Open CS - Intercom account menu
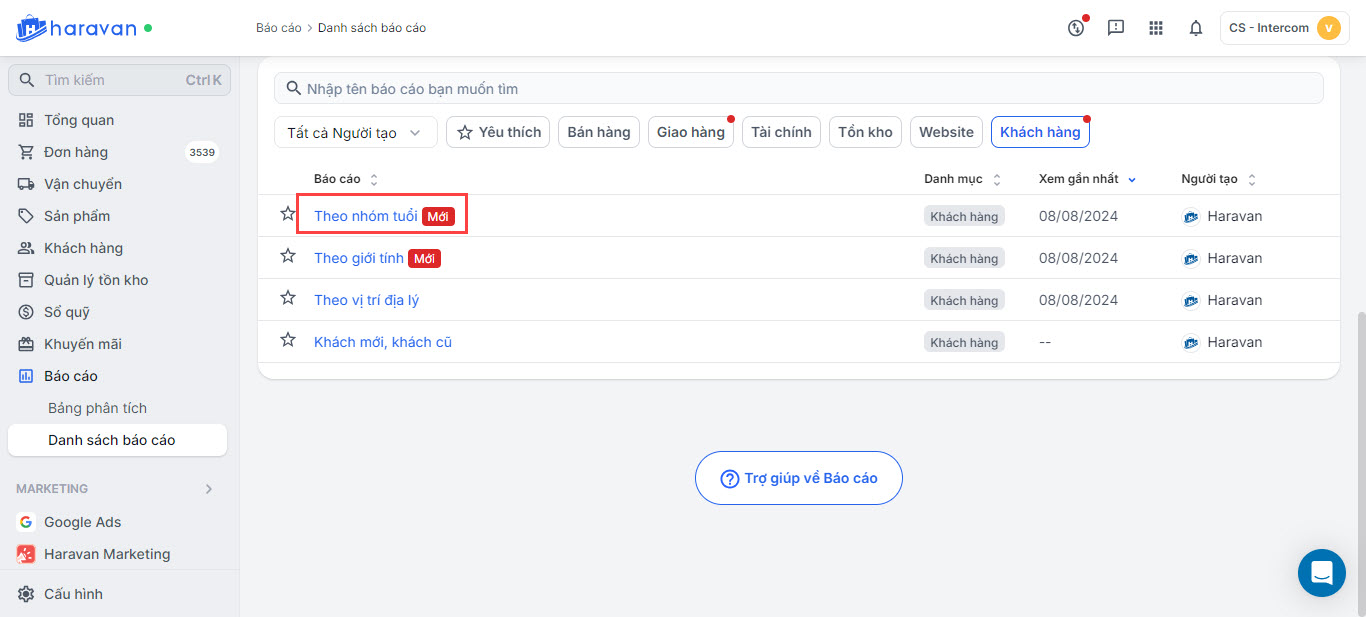The width and height of the screenshot is (1366, 617). point(1284,28)
